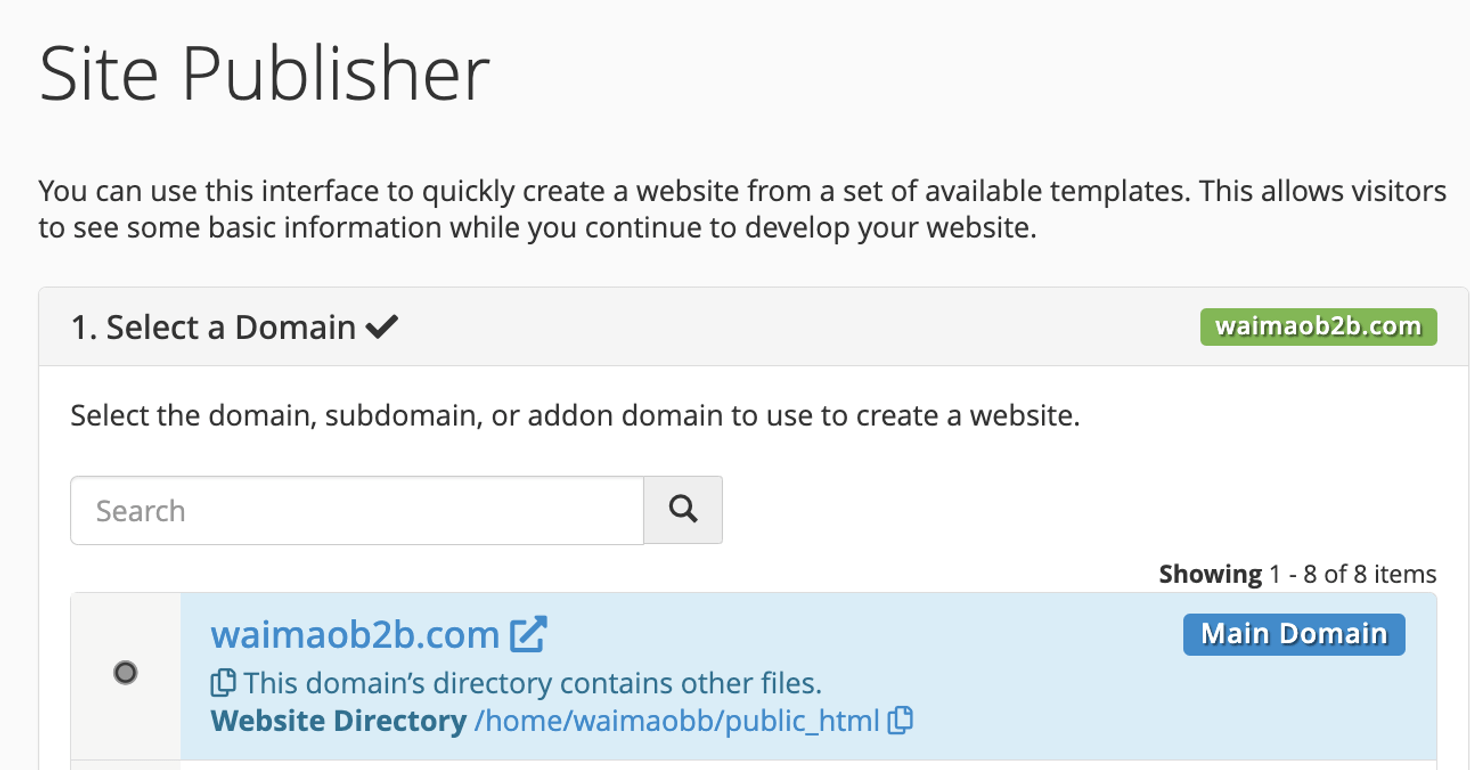Click the 'Website Directory' label

[338, 720]
